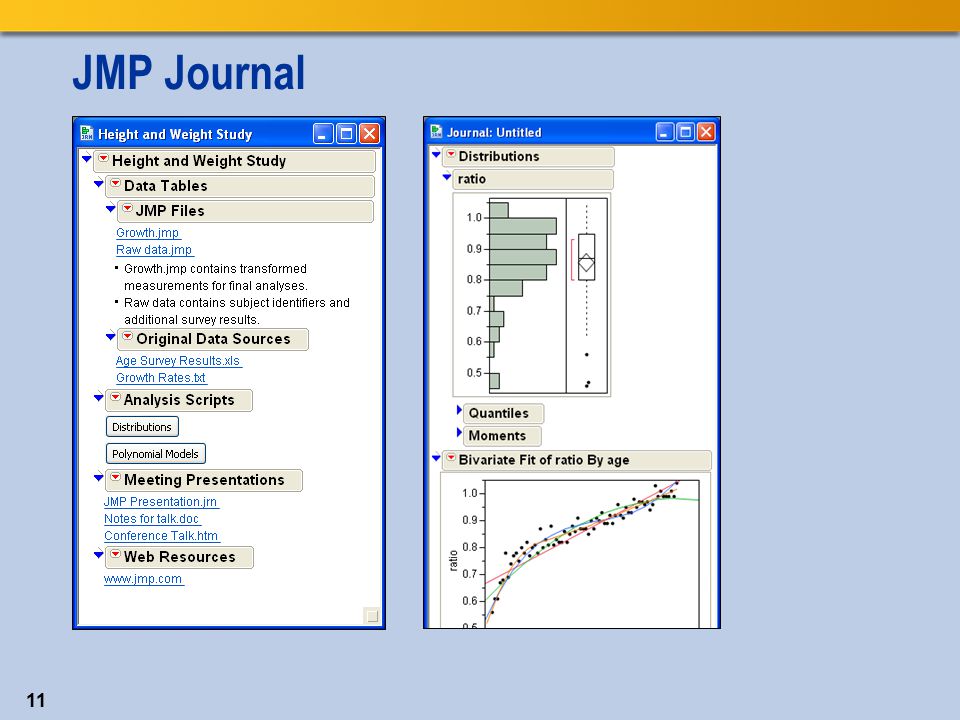
Task: Click journal icon in Height and Weight Study title bar
Action: pyautogui.click(x=87, y=133)
